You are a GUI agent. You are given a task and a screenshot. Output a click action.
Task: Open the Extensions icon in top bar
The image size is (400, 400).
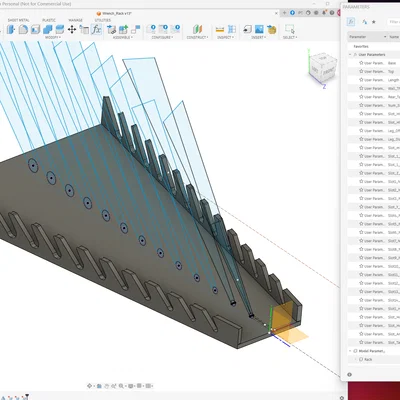click(x=292, y=13)
